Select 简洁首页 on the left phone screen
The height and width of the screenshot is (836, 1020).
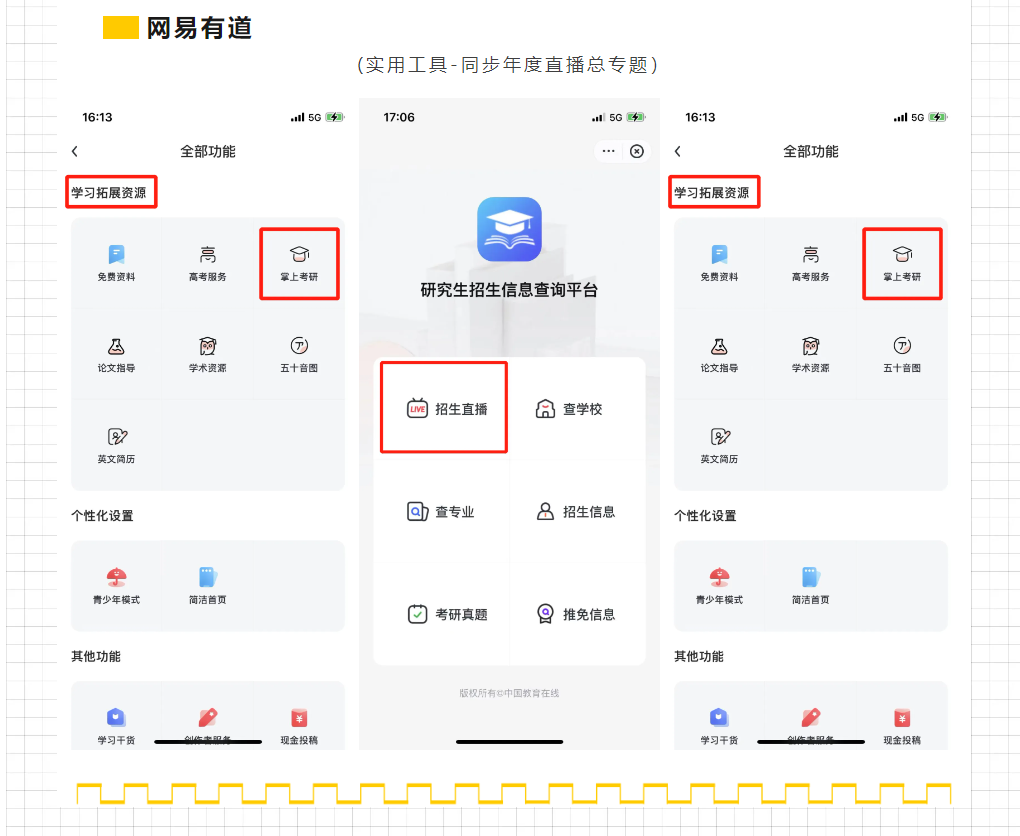pos(208,586)
